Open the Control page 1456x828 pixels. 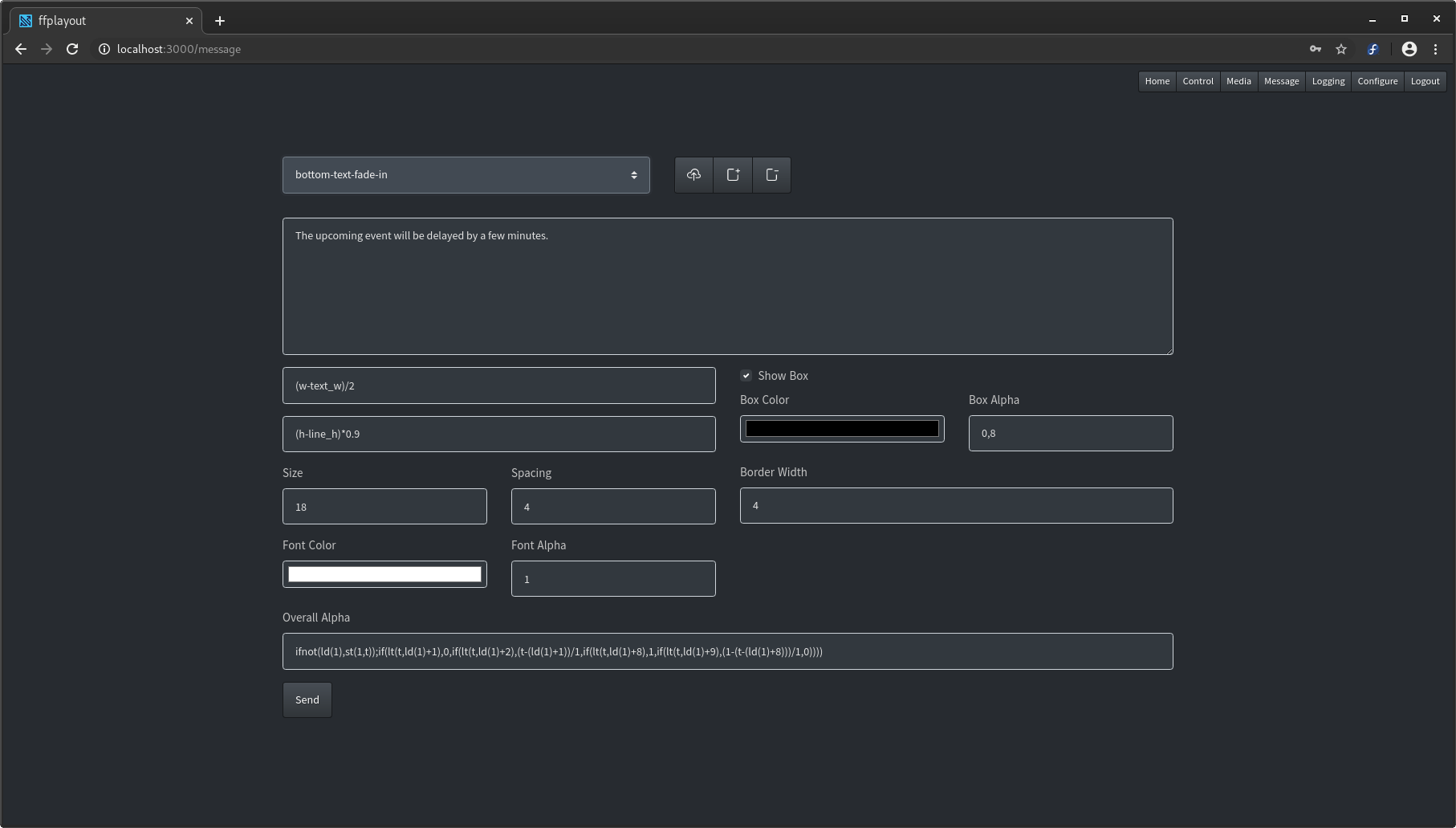(x=1198, y=81)
